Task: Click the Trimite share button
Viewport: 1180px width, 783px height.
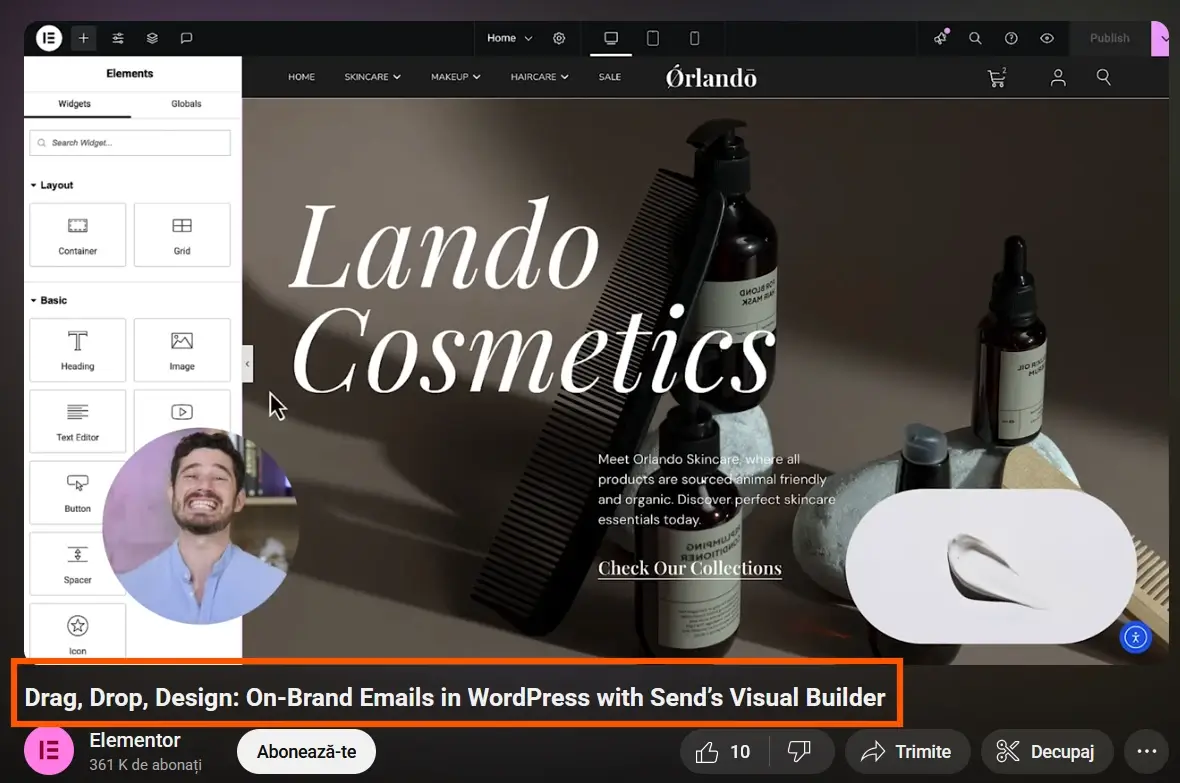Action: click(x=907, y=751)
